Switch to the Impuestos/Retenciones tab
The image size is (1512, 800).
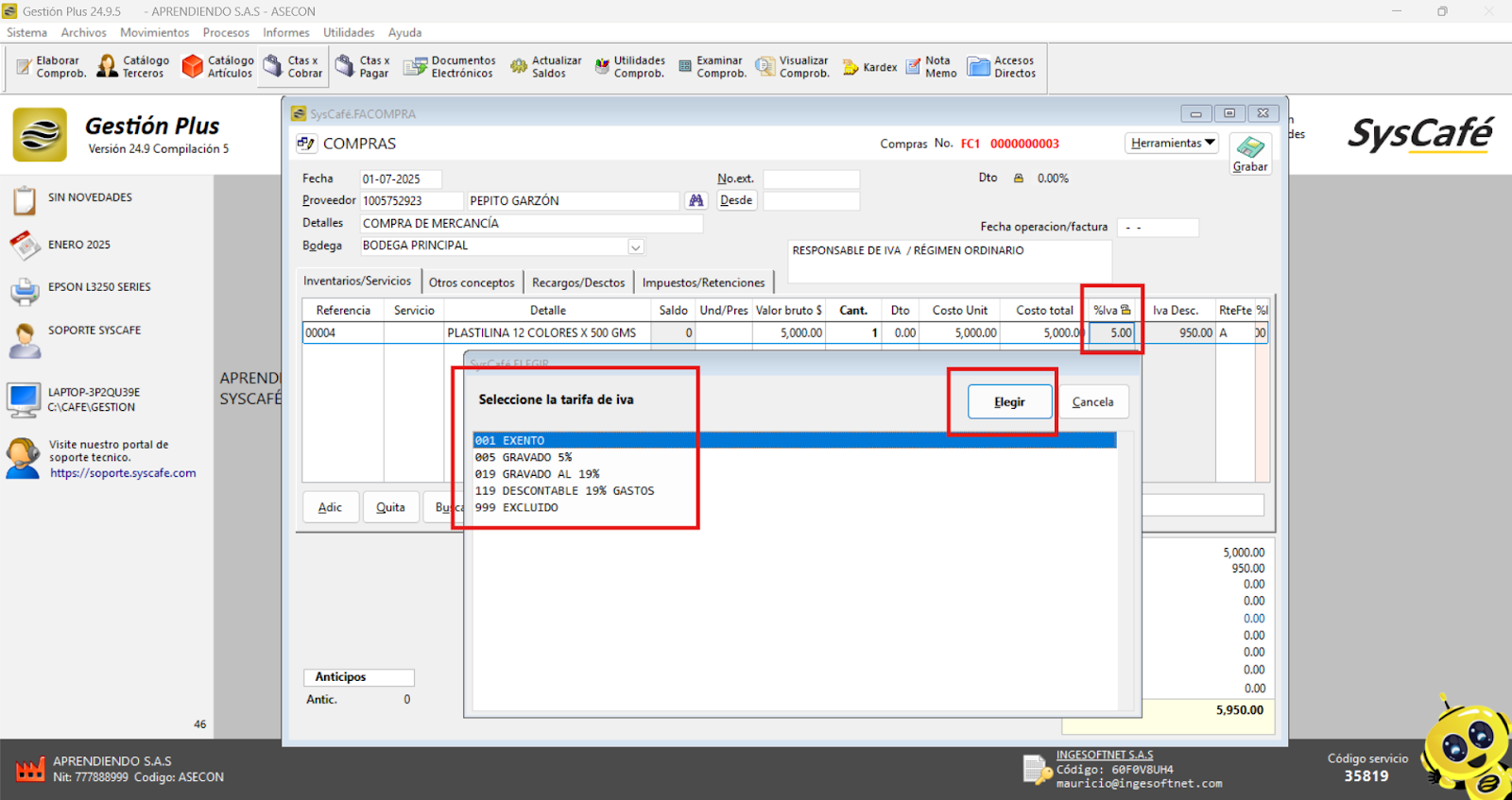point(703,282)
